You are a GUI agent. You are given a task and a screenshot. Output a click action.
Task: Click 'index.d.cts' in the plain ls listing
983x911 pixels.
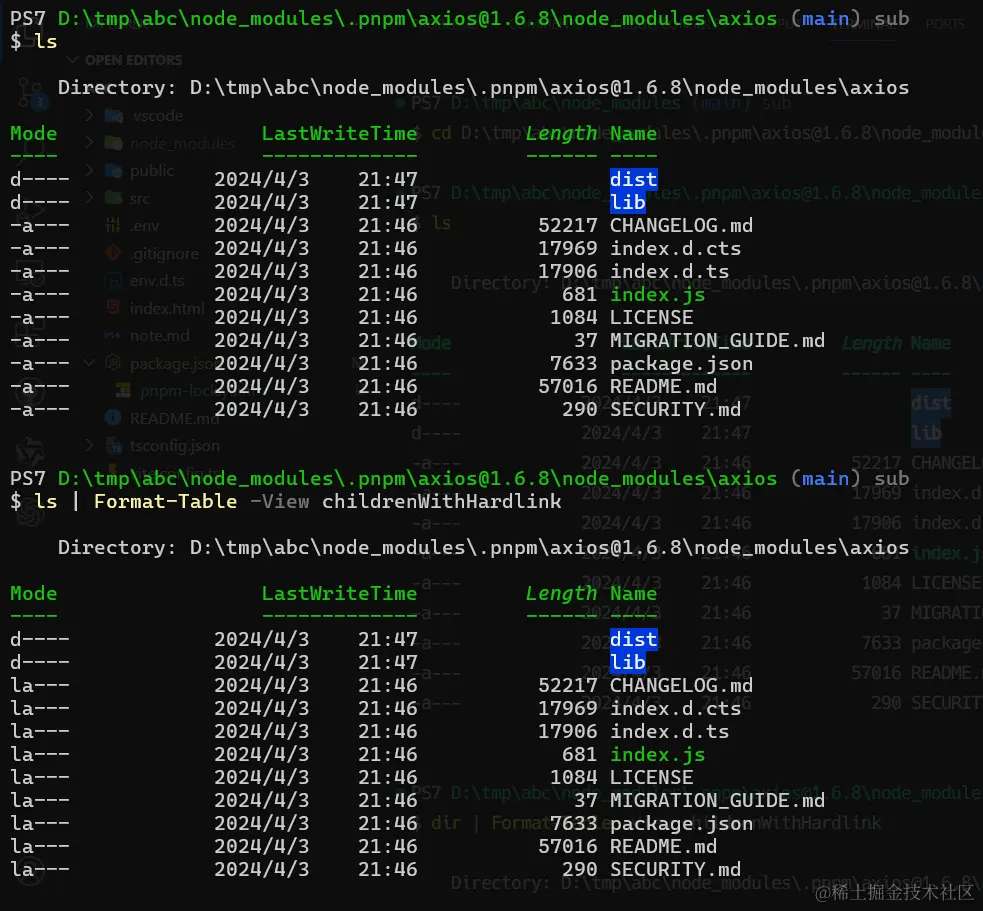675,248
